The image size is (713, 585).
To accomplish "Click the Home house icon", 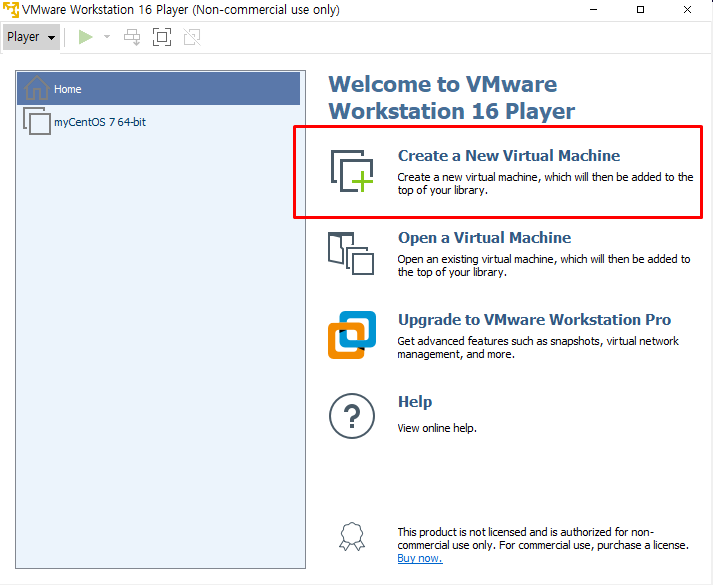I will (36, 88).
